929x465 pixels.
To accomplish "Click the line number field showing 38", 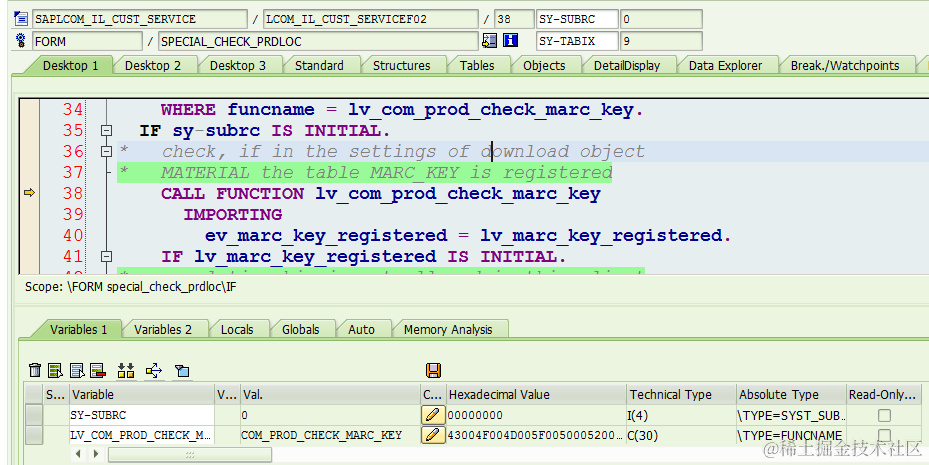I will pyautogui.click(x=514, y=19).
